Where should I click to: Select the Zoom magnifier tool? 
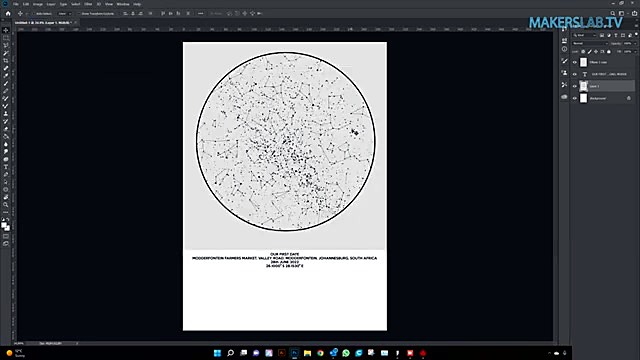pyautogui.click(x=6, y=205)
